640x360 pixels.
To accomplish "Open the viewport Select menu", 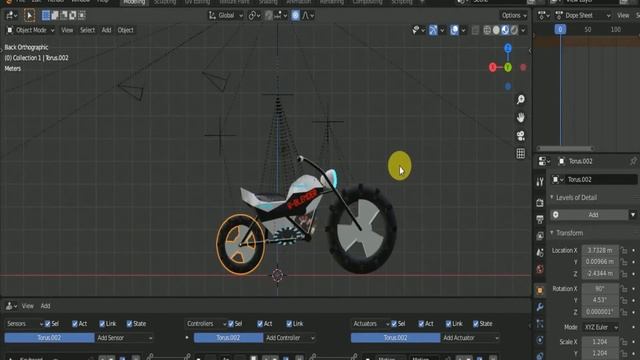I will click(x=87, y=30).
